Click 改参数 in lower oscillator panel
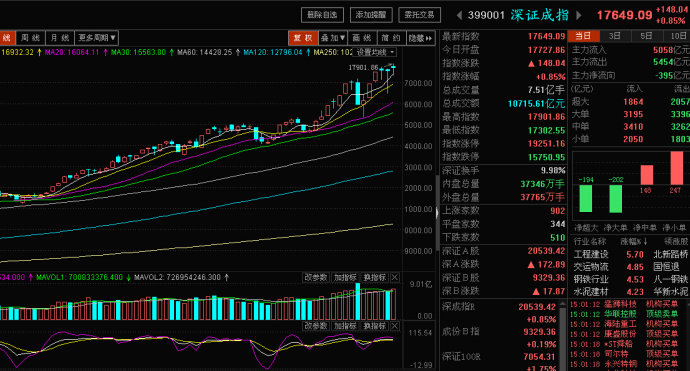 [316, 326]
